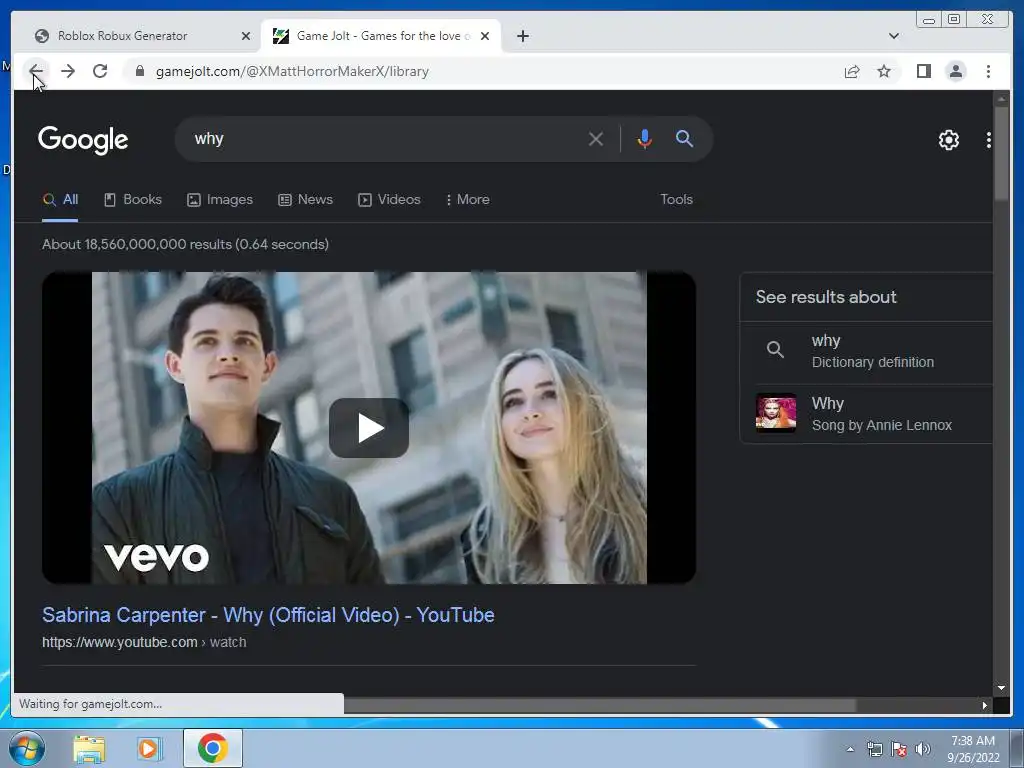Switch to Images results
The height and width of the screenshot is (768, 1024).
[219, 200]
